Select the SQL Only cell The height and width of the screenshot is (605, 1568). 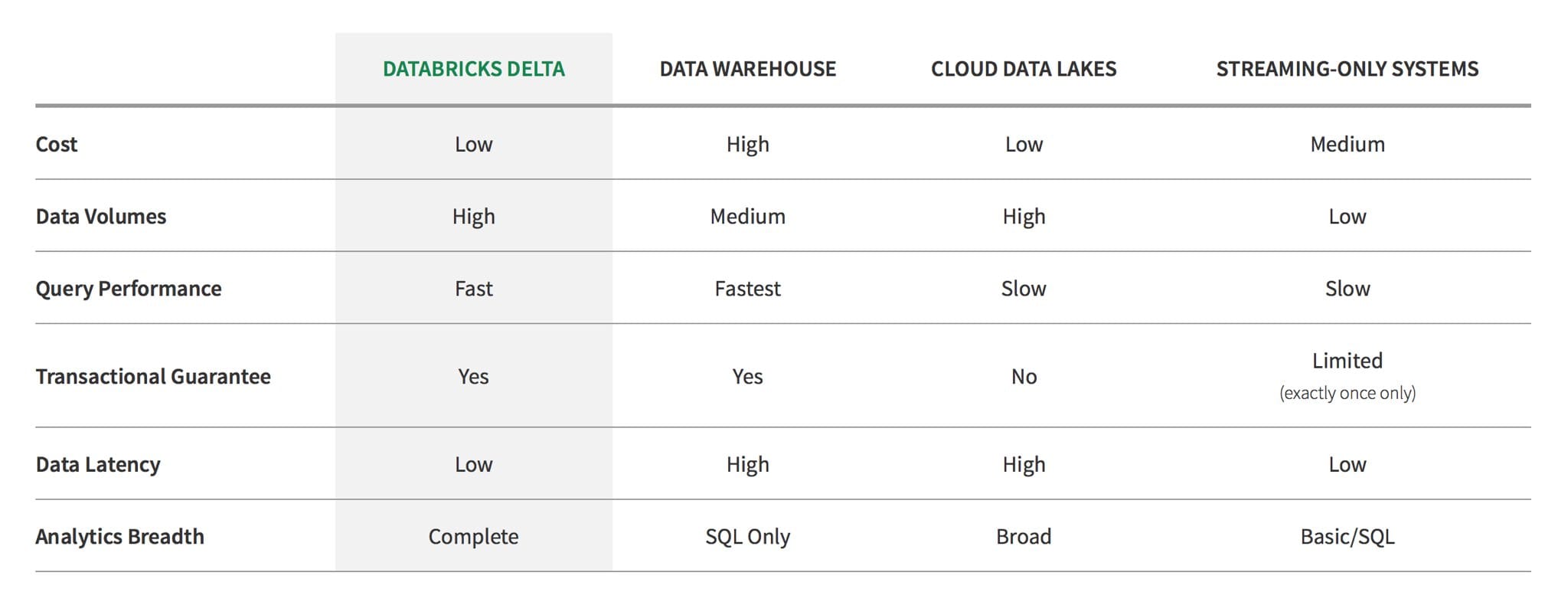pyautogui.click(x=747, y=536)
